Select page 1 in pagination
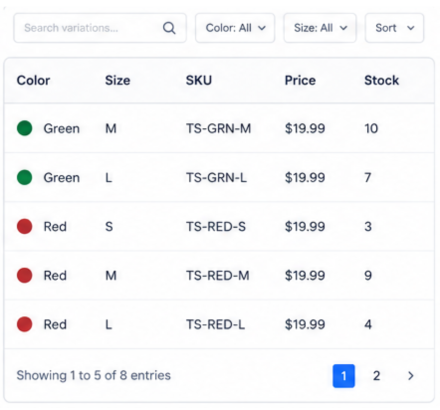This screenshot has height=410, width=440. (344, 376)
